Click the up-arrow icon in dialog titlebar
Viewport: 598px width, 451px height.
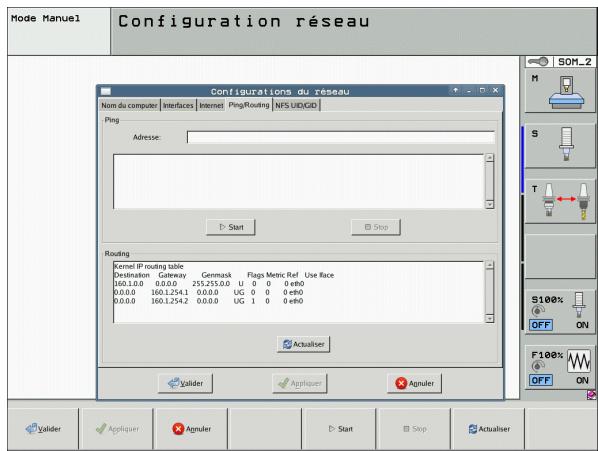click(455, 90)
